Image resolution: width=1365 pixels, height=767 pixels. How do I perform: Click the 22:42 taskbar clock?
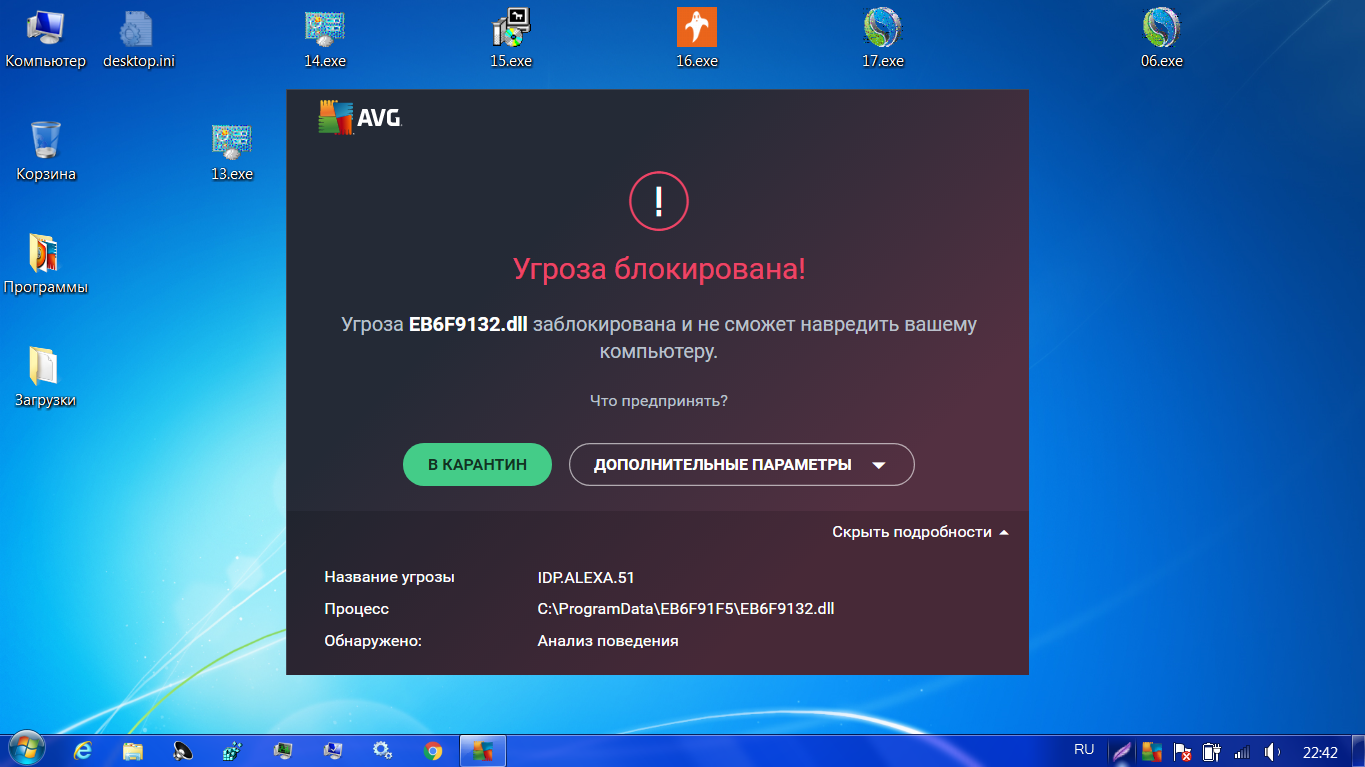[1320, 752]
